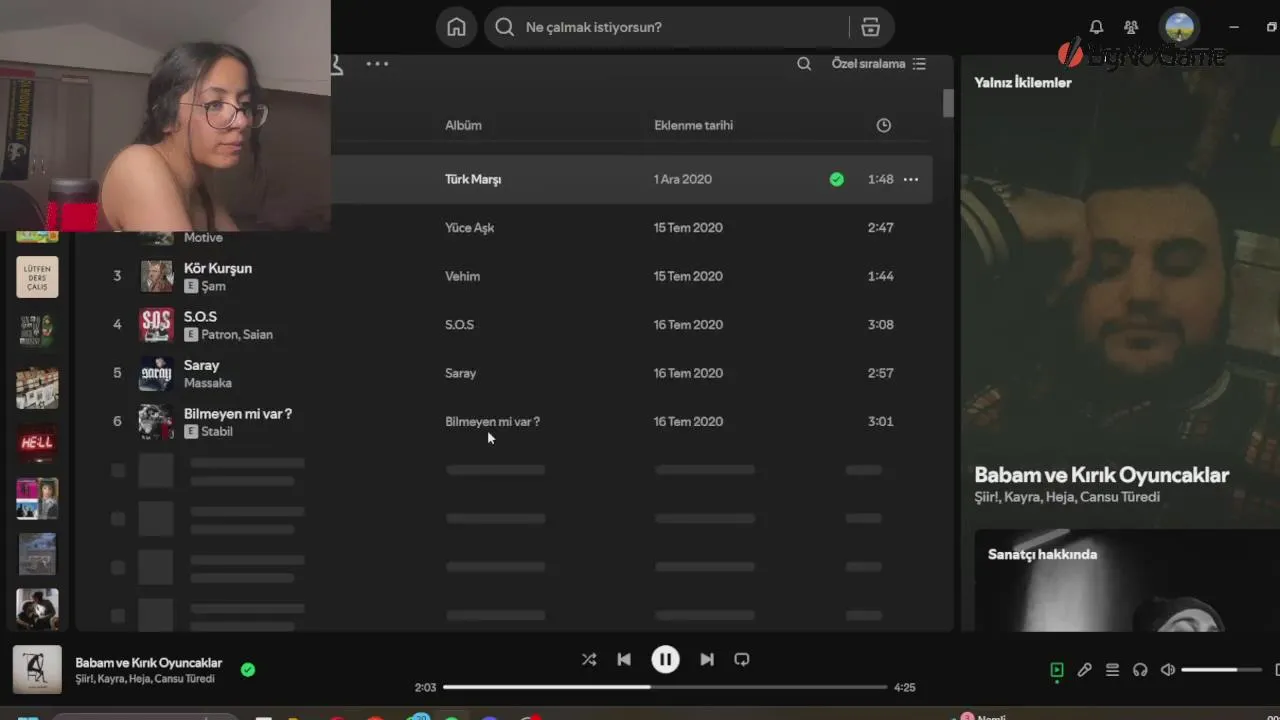This screenshot has height=720, width=1280.
Task: Click the Albüm column header
Action: pos(463,125)
